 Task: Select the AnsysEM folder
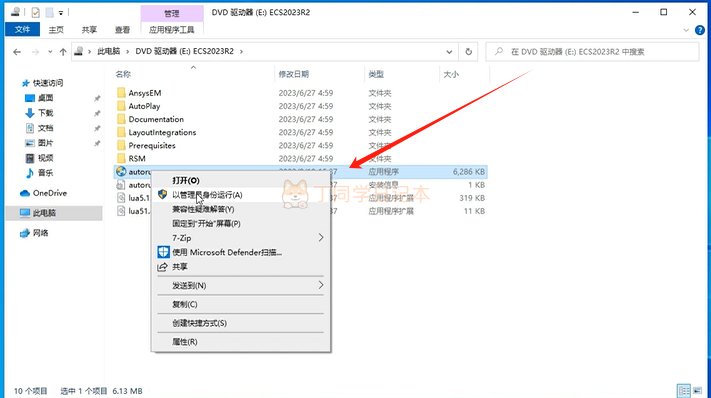[145, 93]
